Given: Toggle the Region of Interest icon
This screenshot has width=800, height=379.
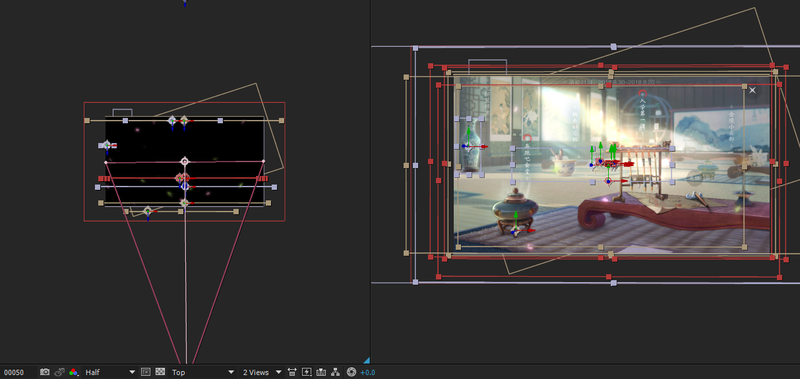Looking at the screenshot, I should click(x=145, y=372).
